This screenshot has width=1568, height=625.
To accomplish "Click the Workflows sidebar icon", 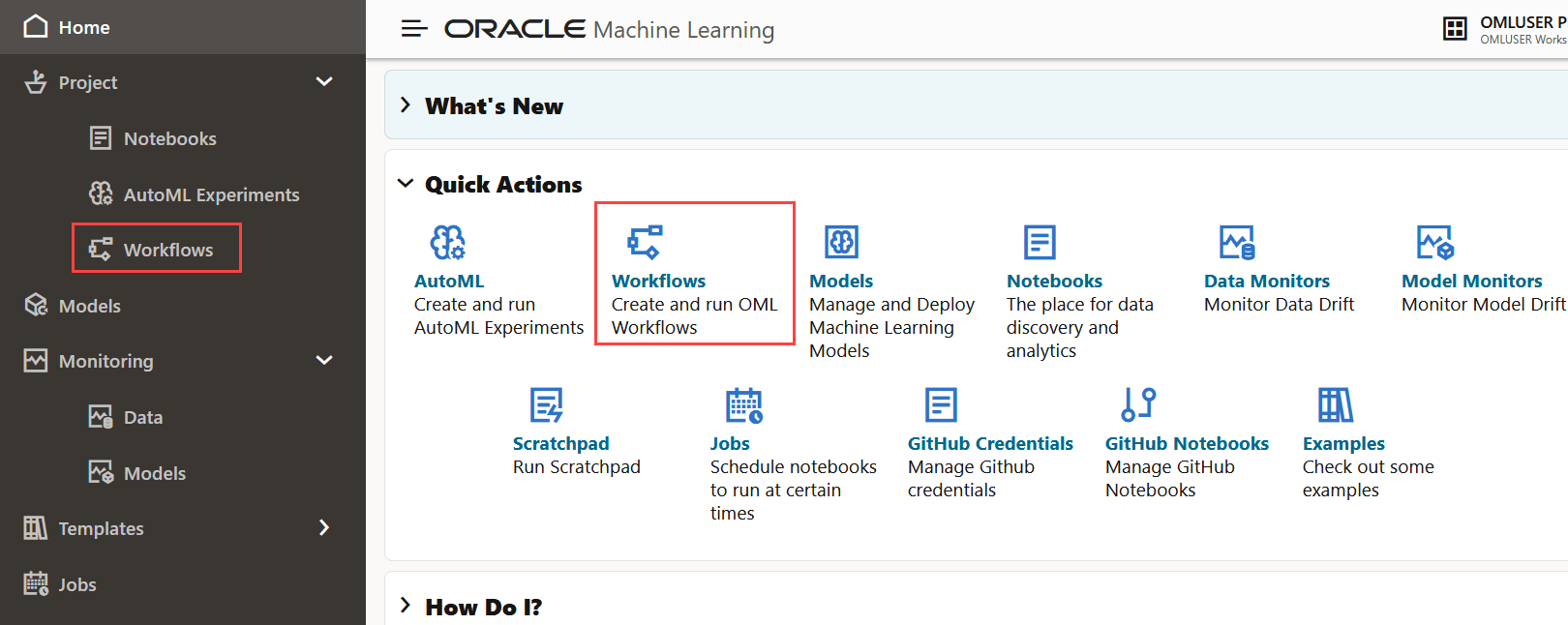I will pos(101,249).
